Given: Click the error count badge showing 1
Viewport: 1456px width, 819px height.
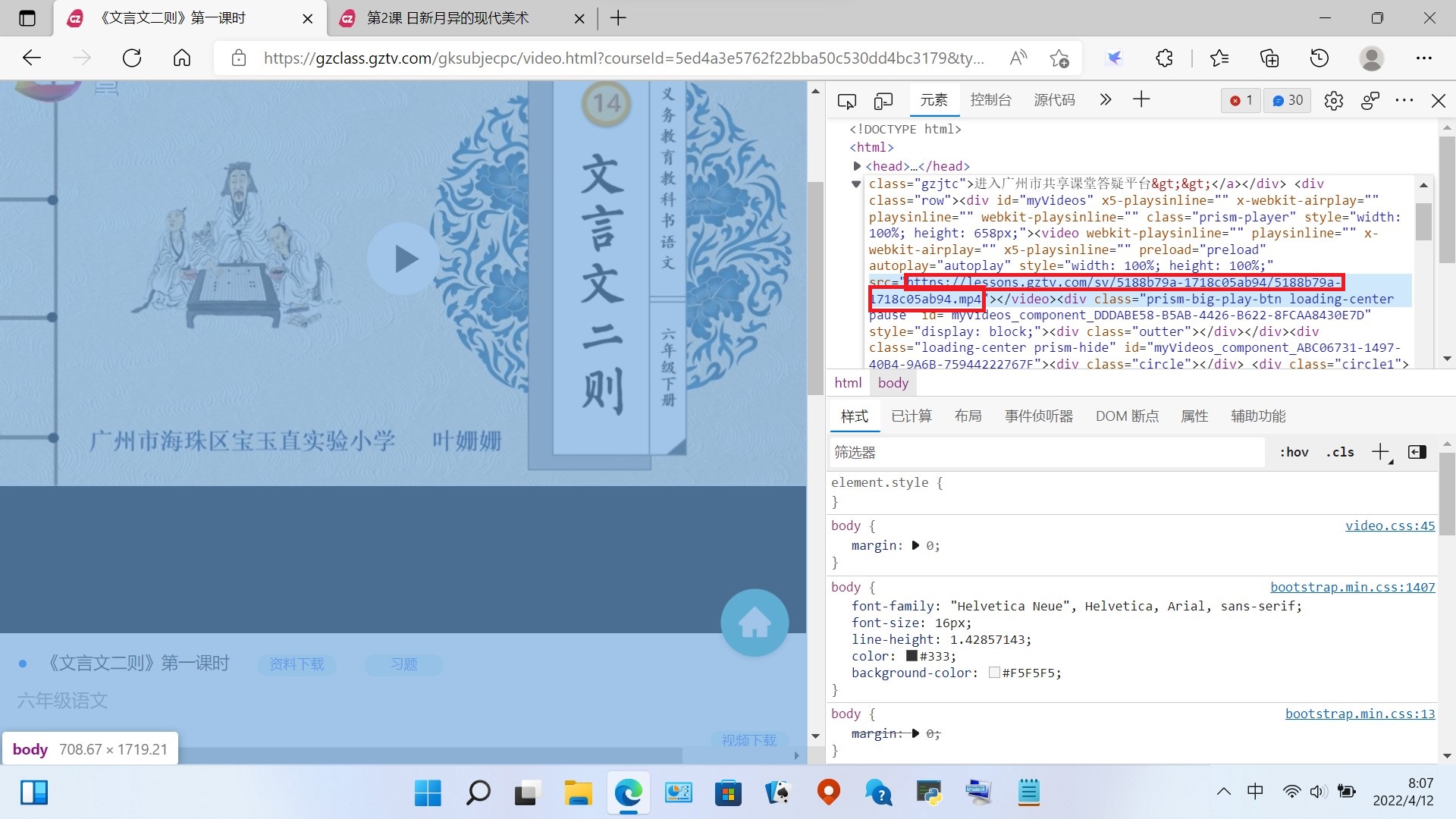Looking at the screenshot, I should pyautogui.click(x=1241, y=100).
